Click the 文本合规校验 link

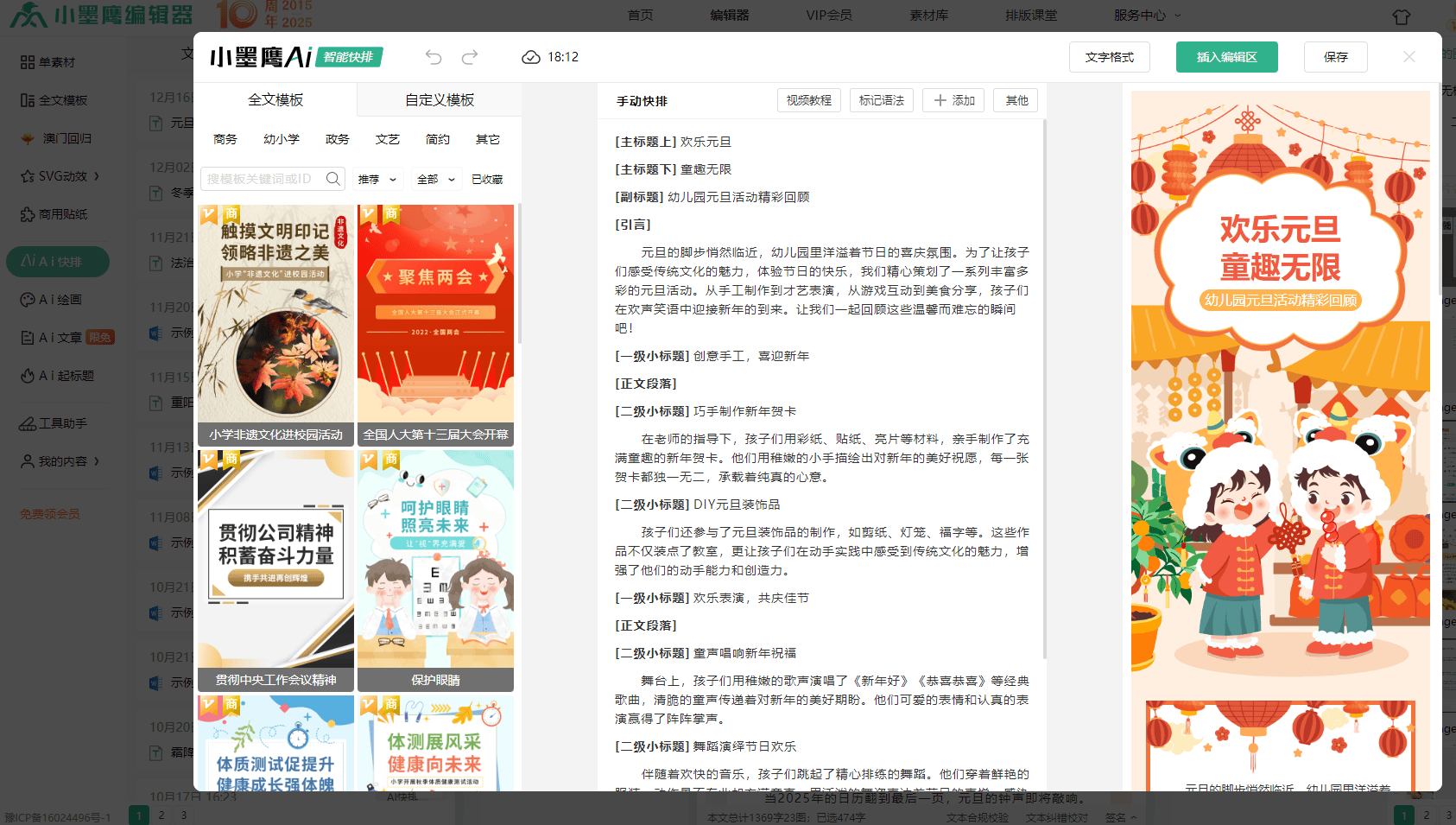point(977,817)
